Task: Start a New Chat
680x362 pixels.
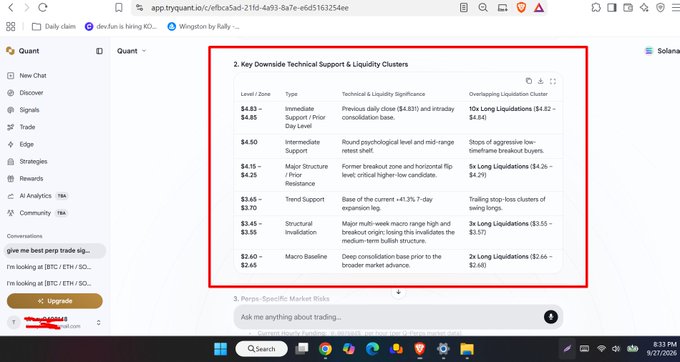Action: coord(27,75)
